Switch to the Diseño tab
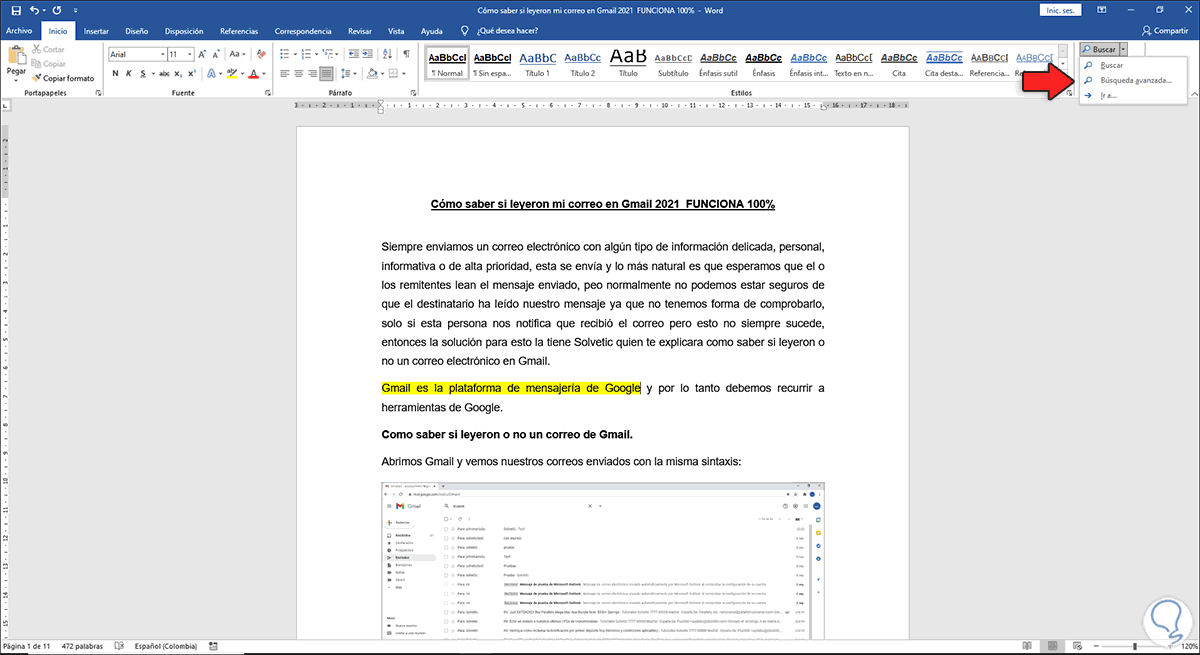Screen dimensions: 1200x655 coord(137,31)
